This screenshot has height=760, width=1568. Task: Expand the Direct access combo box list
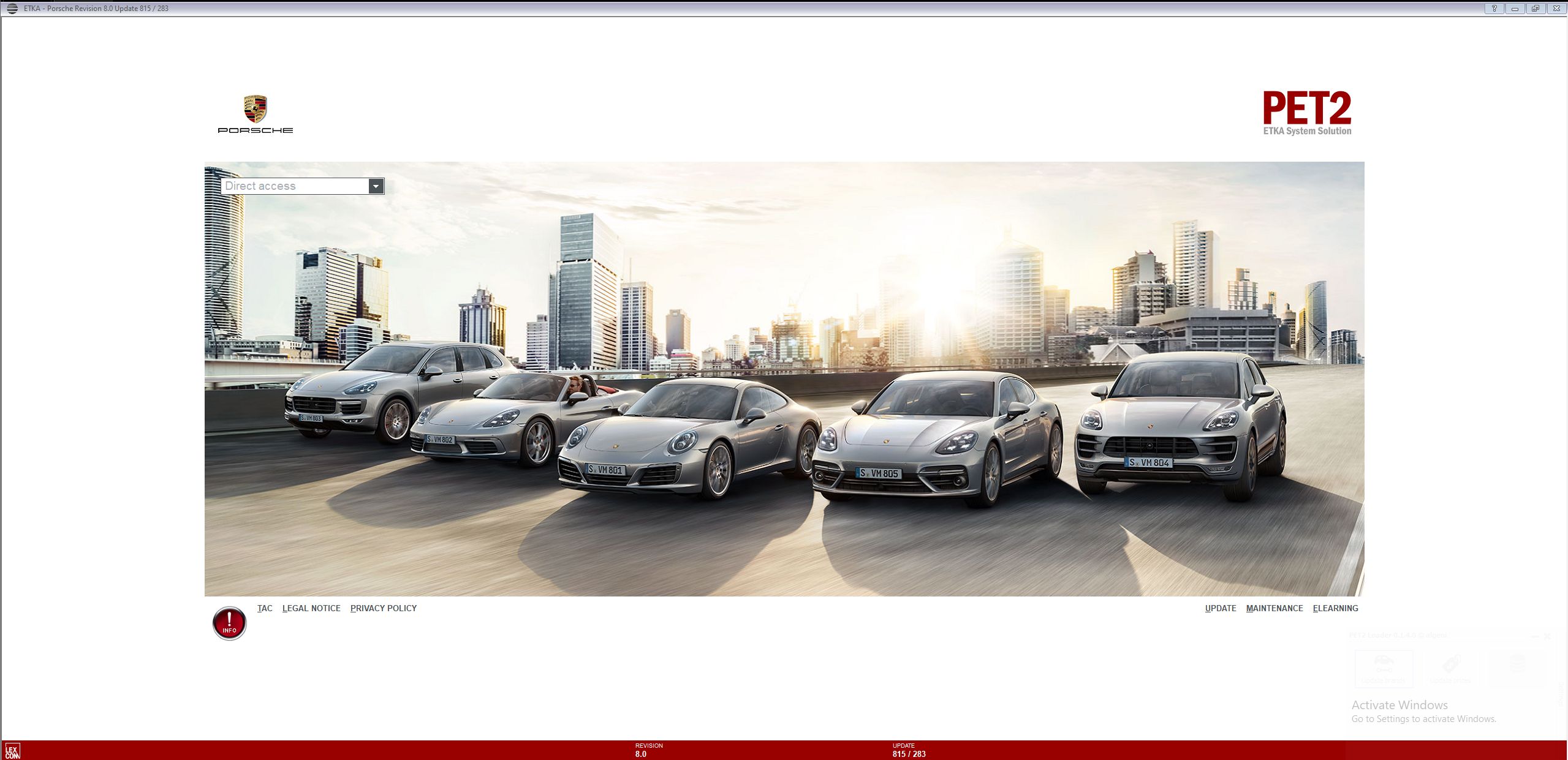(x=376, y=186)
